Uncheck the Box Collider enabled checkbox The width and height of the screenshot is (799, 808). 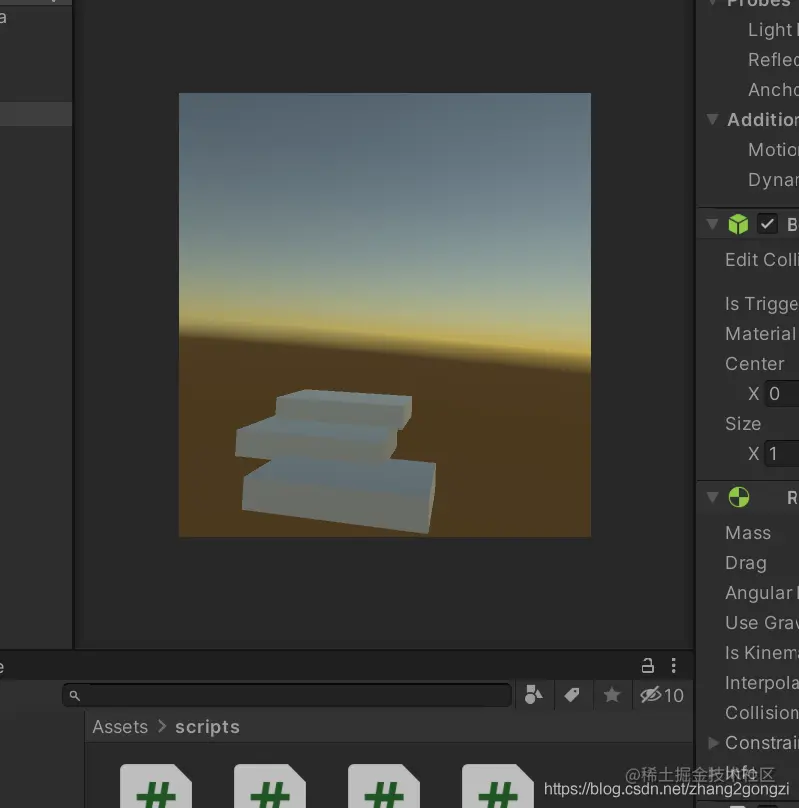click(x=767, y=224)
